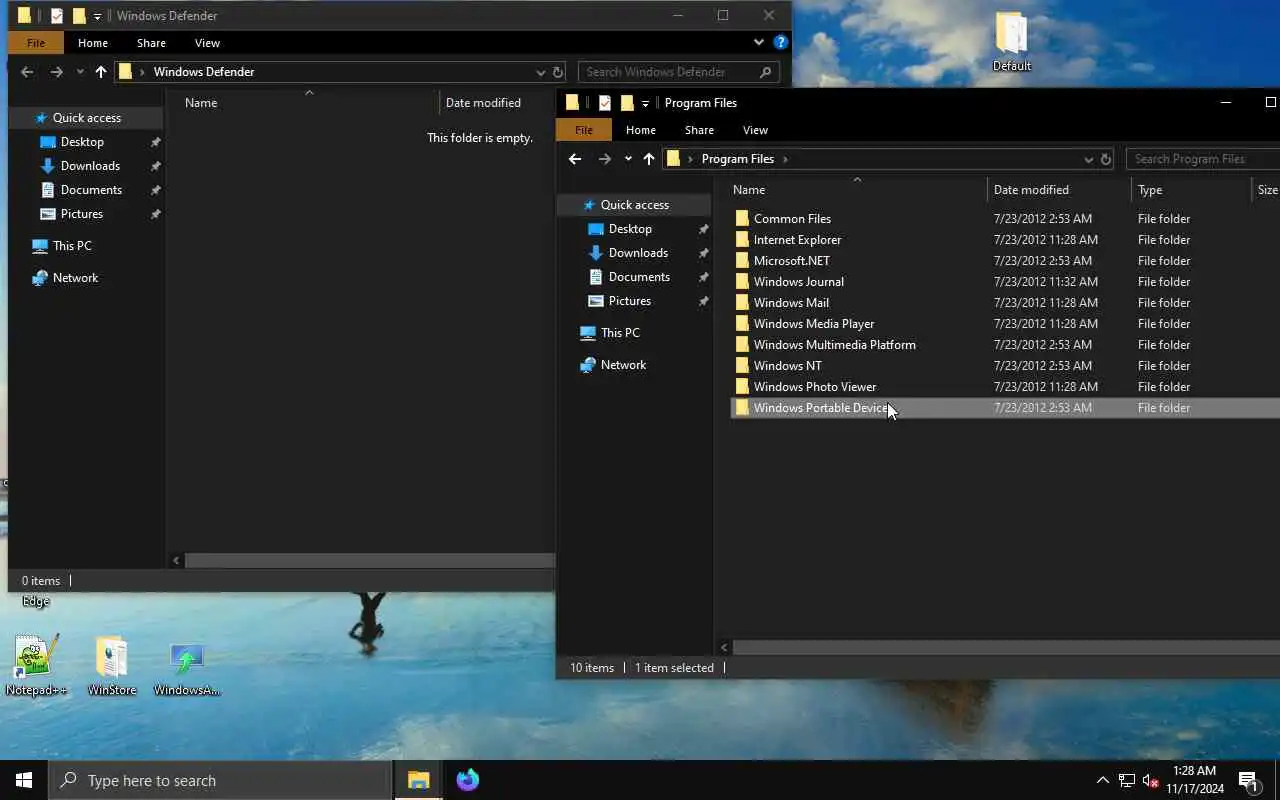Select Network in Windows Defender sidebar
Screen dimensions: 1280x800
pyautogui.click(x=76, y=278)
